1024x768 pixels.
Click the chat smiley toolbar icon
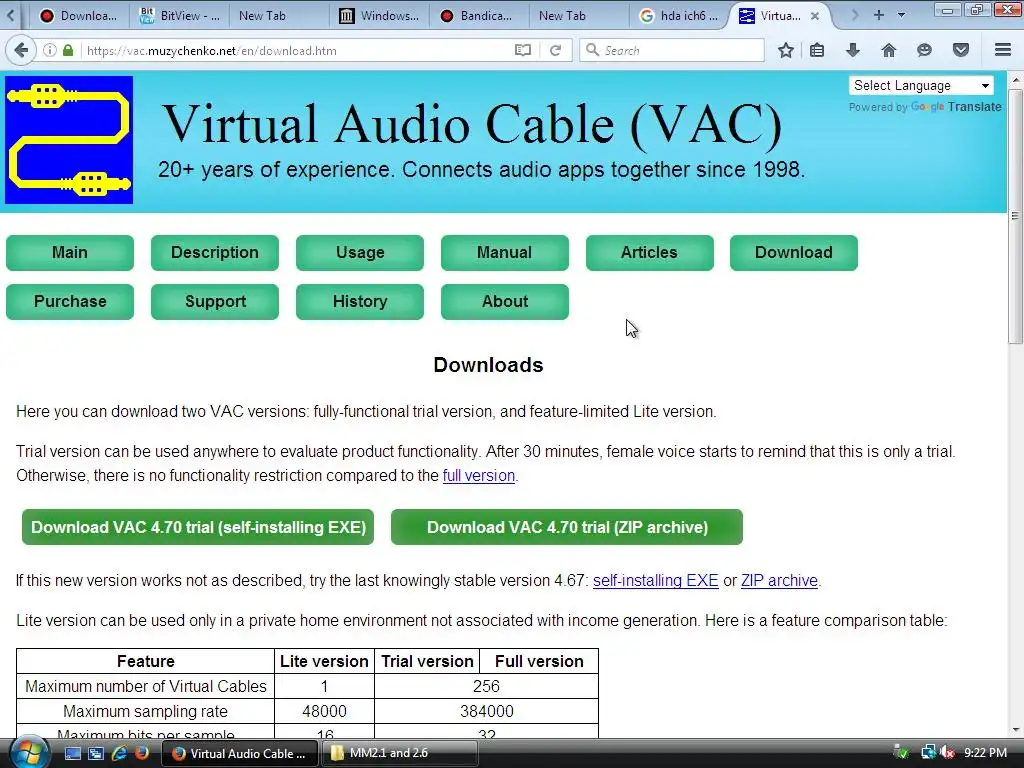924,50
